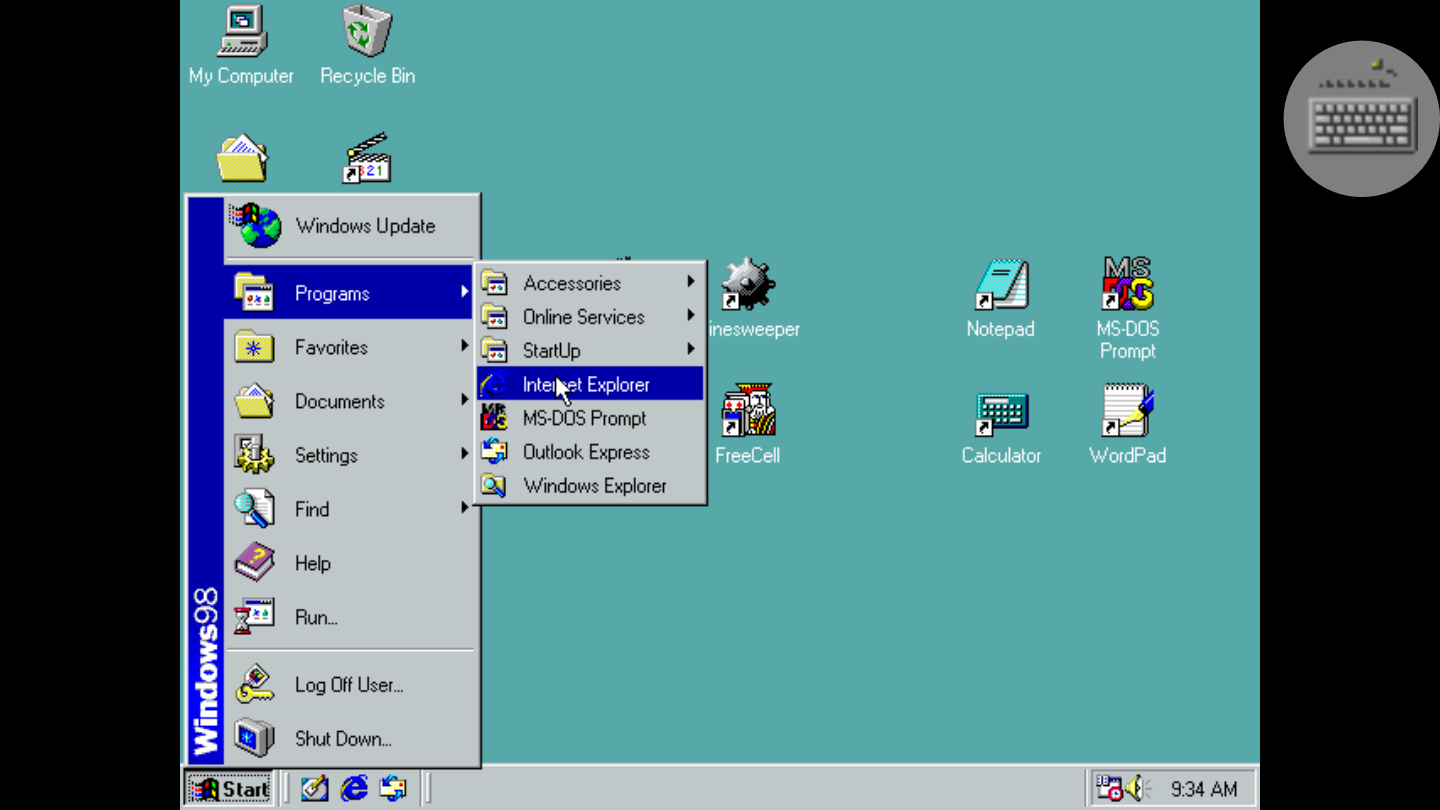Screen dimensions: 1440x810
Task: Click the Show Desktop quick launch icon
Action: tap(314, 788)
